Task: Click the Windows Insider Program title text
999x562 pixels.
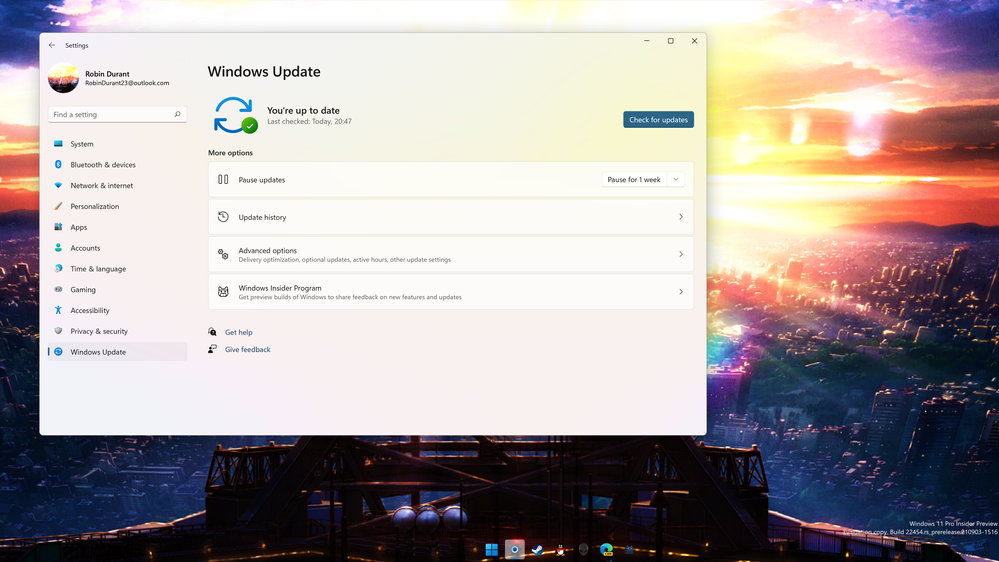Action: [280, 288]
